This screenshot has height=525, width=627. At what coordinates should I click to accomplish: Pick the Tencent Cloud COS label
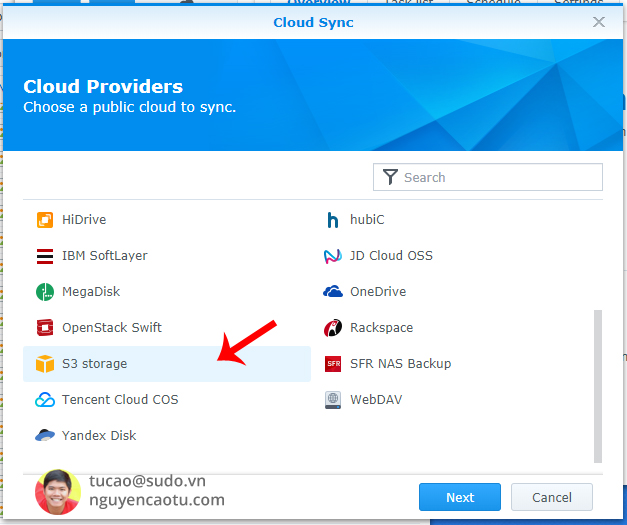[120, 399]
